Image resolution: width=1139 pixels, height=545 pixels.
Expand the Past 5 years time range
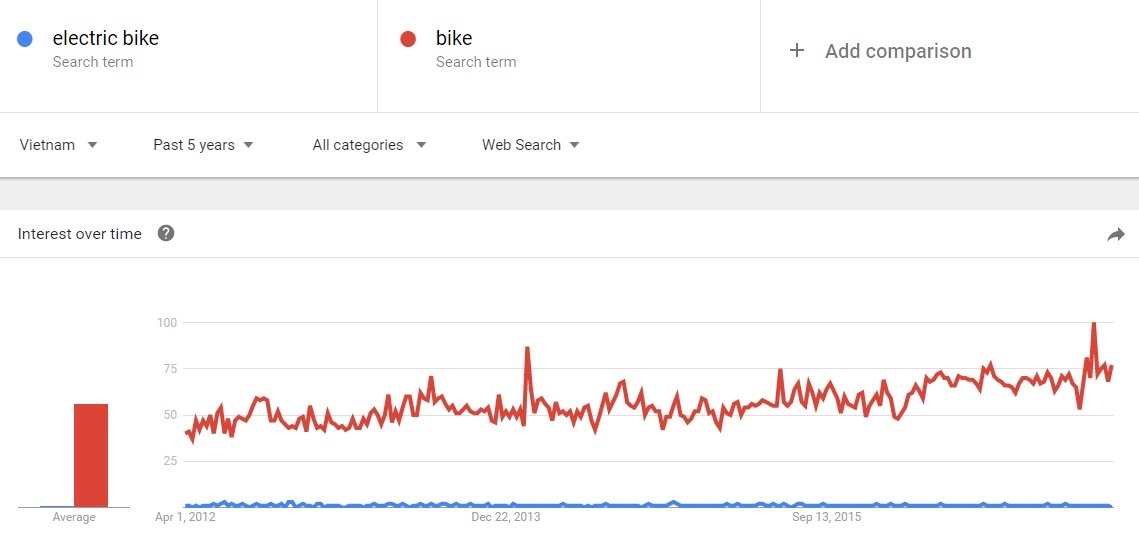coord(203,145)
